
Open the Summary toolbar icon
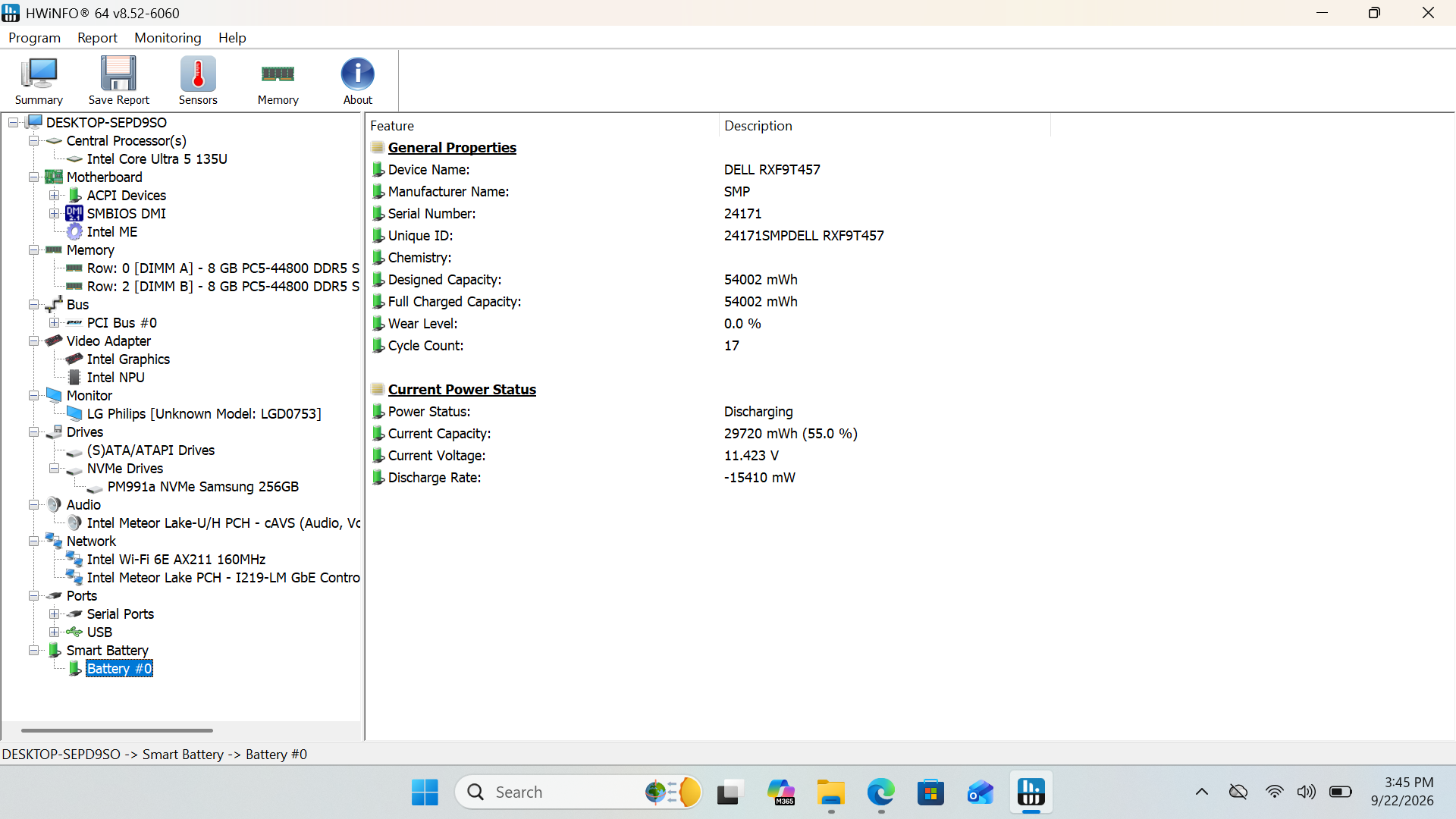[39, 80]
